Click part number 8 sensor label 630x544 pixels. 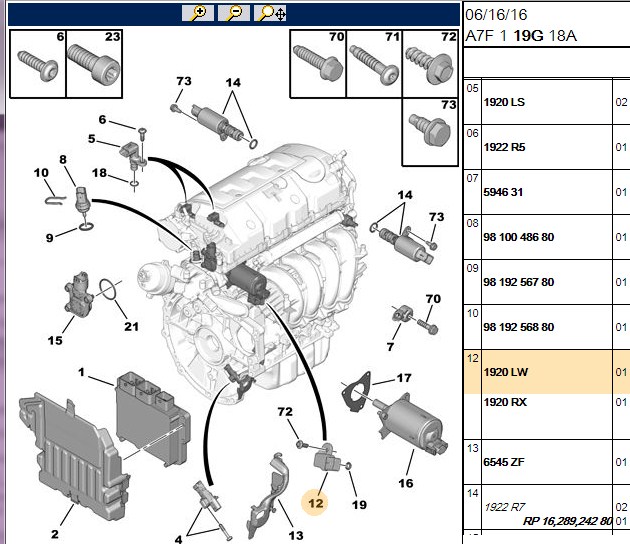[63, 160]
